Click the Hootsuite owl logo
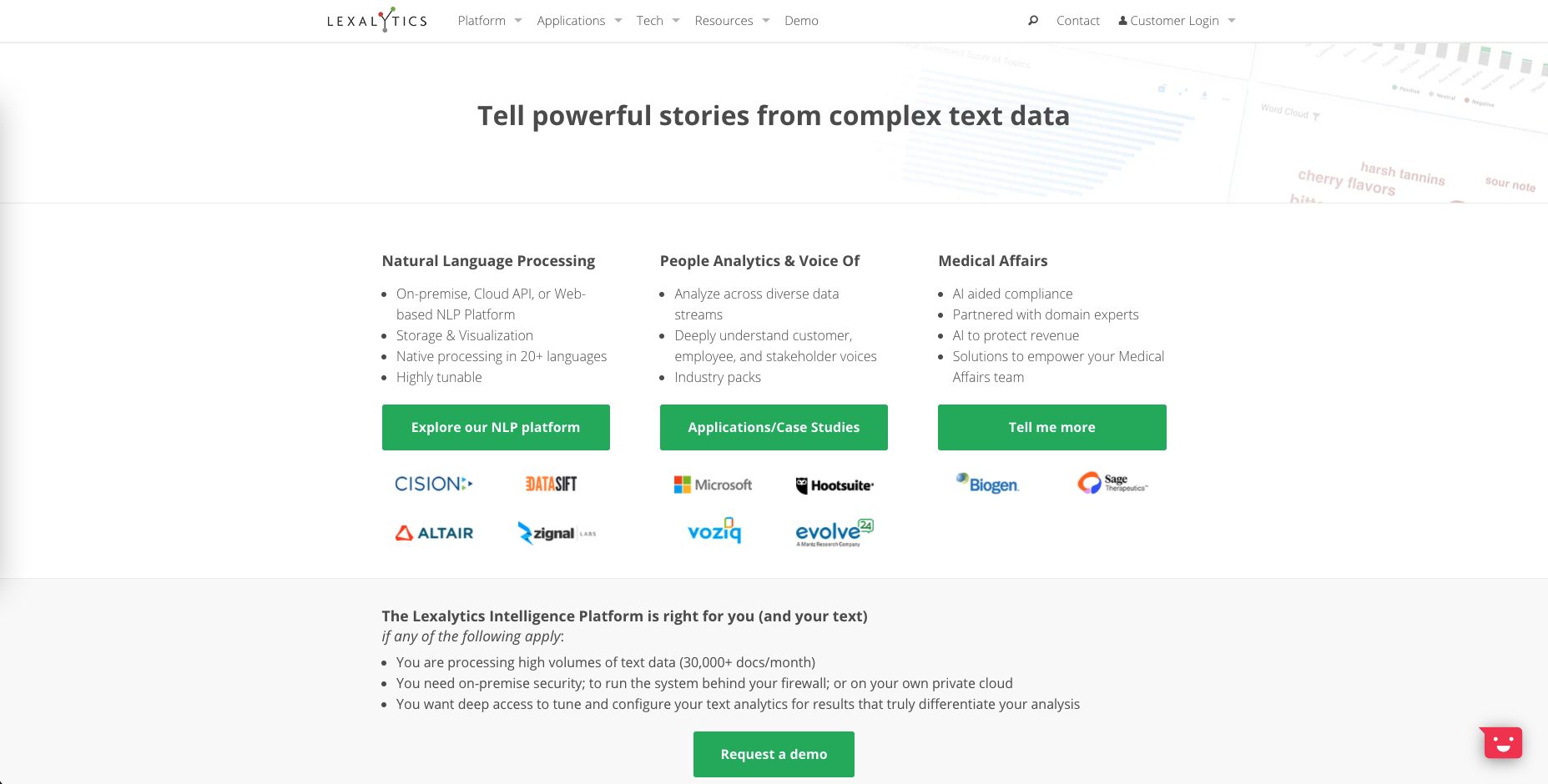Viewport: 1548px width, 784px height. tap(835, 485)
